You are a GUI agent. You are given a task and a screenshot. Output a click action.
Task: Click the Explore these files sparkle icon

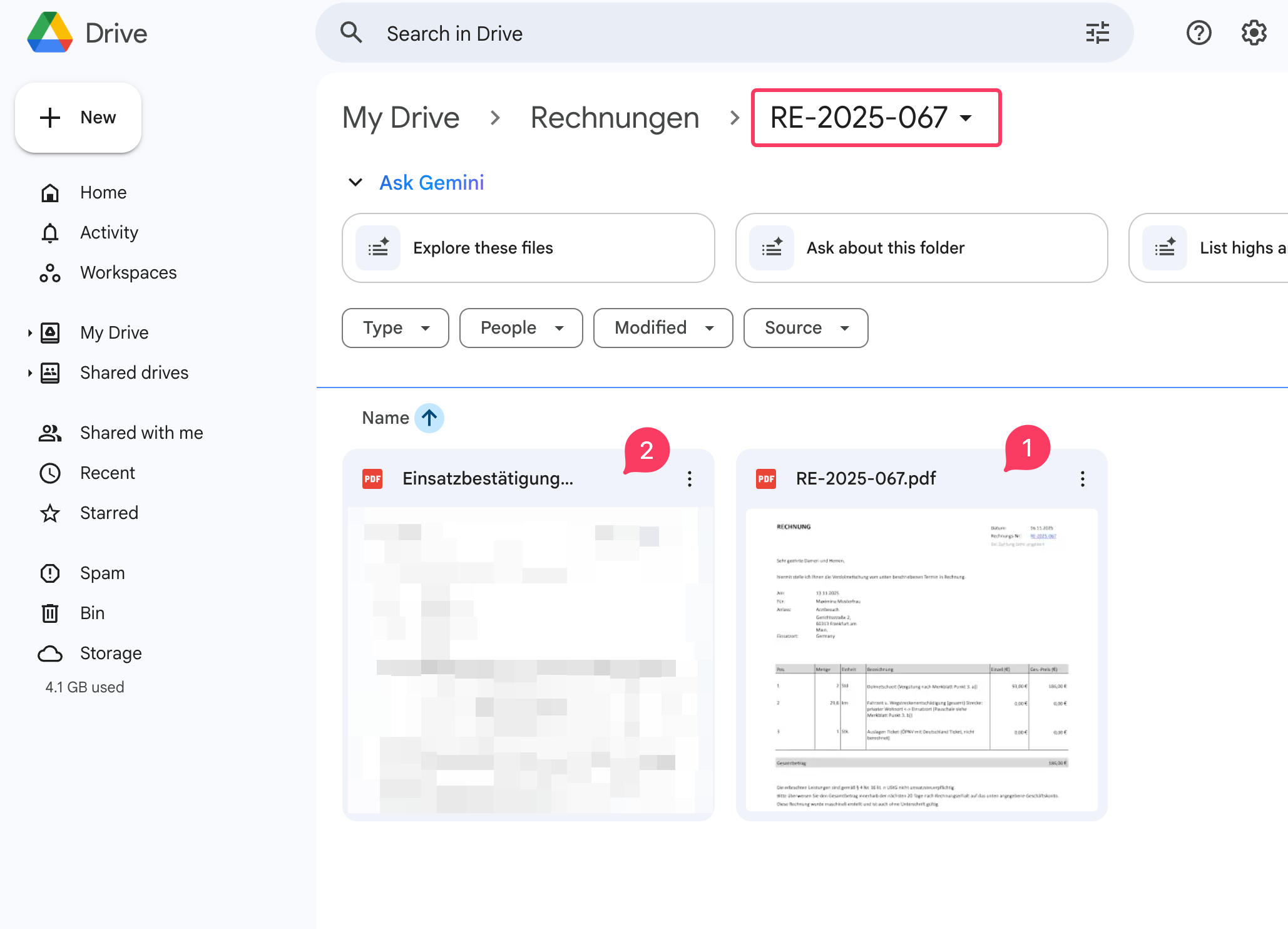click(x=378, y=248)
